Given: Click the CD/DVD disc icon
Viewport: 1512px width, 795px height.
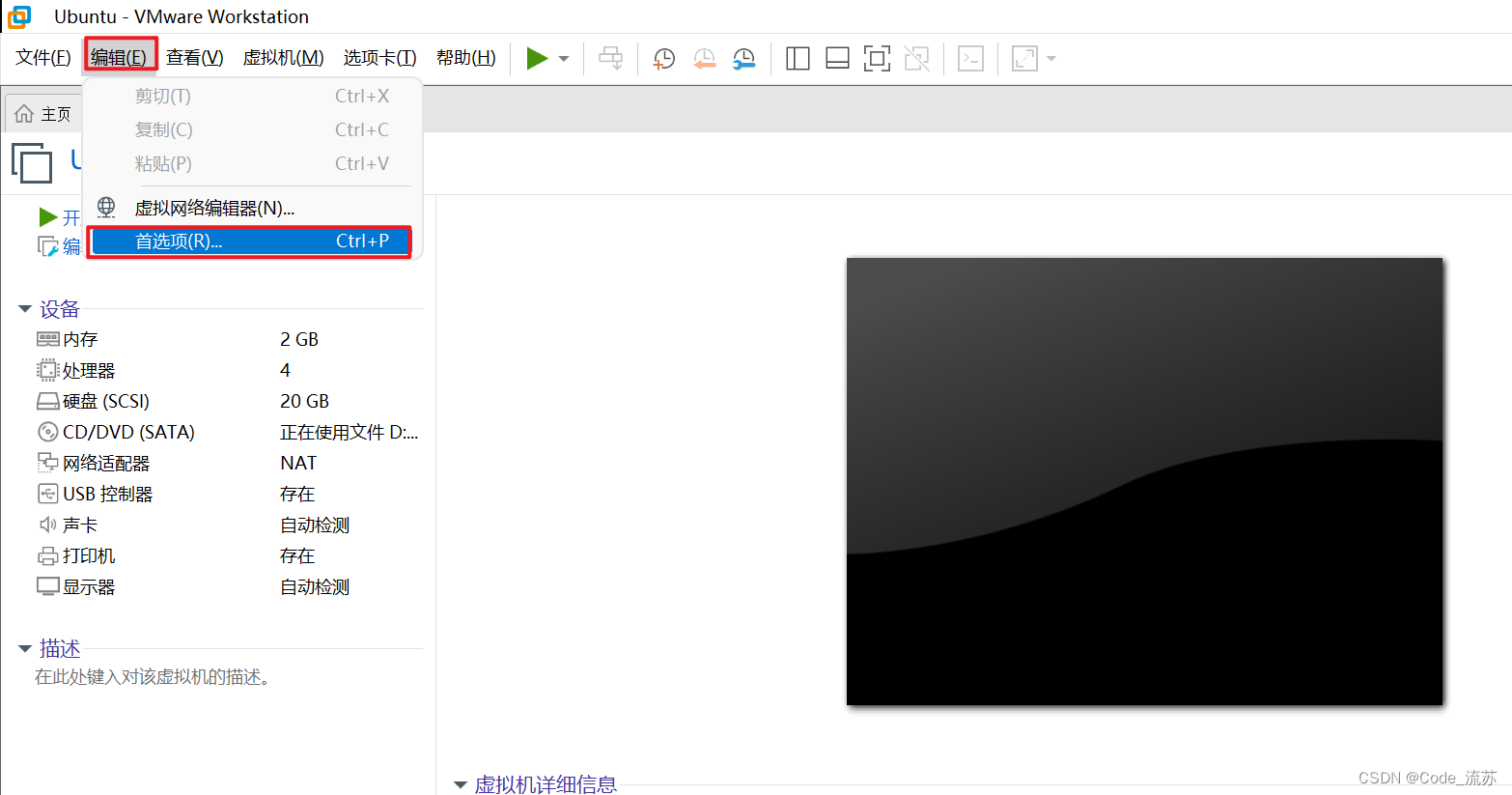Looking at the screenshot, I should tap(47, 432).
